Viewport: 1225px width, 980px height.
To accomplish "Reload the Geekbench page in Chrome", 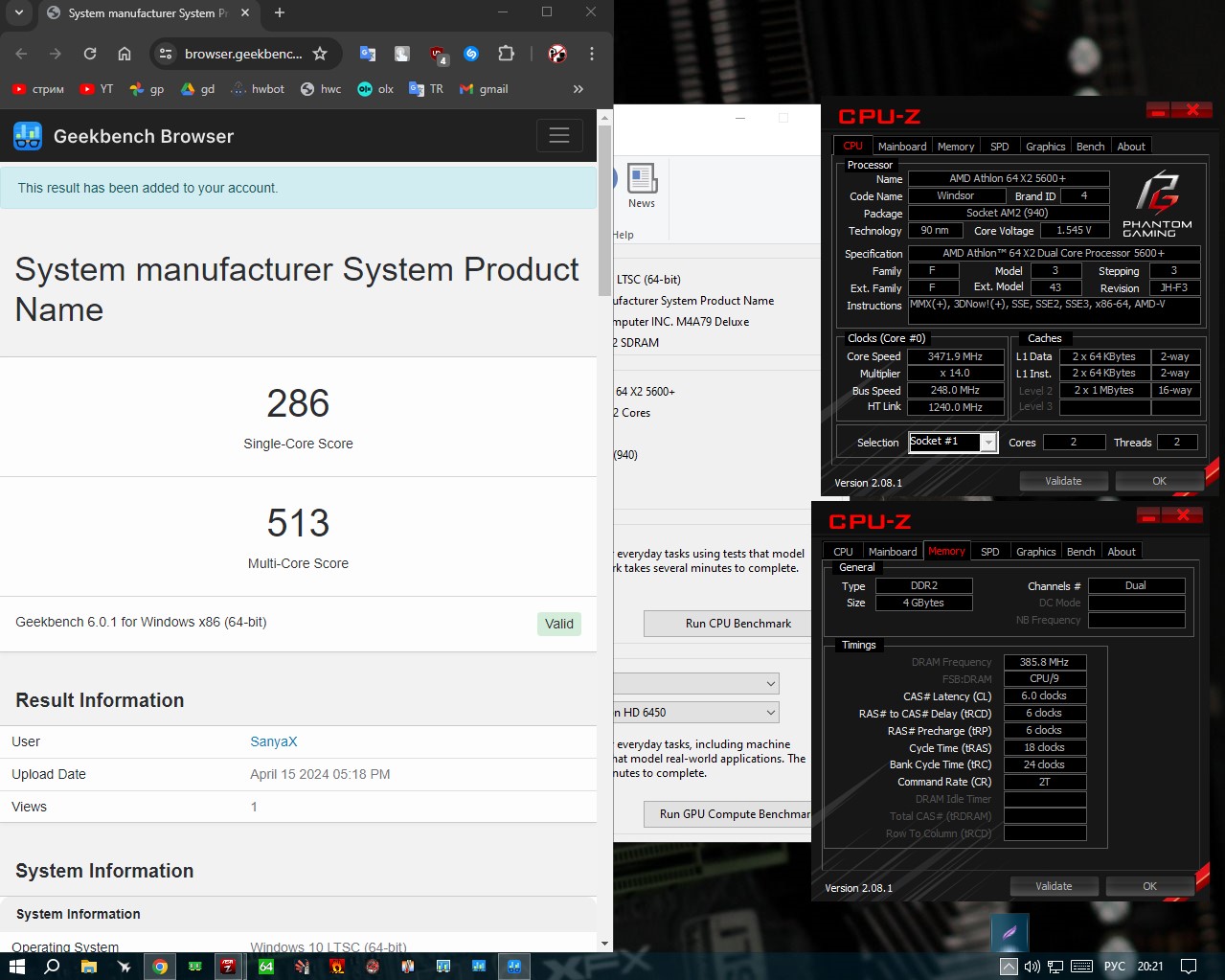I will (90, 54).
